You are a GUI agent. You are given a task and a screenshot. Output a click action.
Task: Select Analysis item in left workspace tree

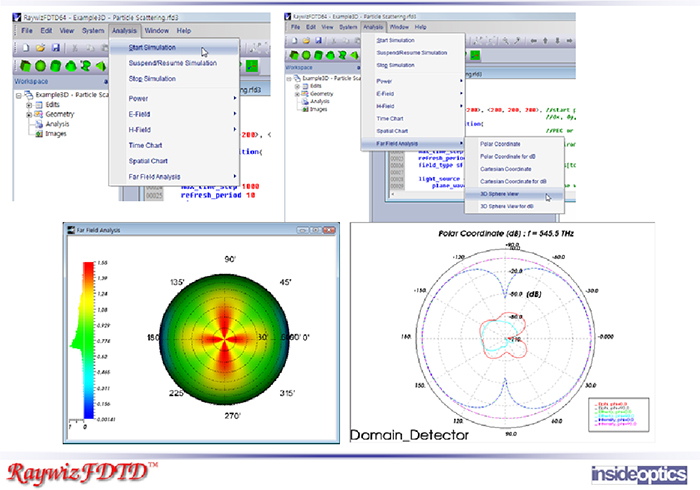(x=57, y=125)
